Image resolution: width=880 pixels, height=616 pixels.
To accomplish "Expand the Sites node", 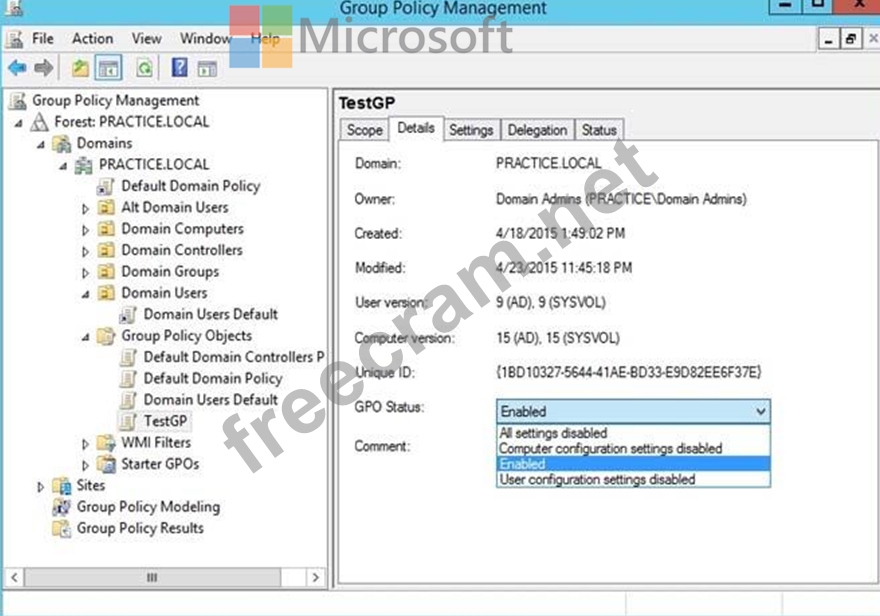I will 40,486.
